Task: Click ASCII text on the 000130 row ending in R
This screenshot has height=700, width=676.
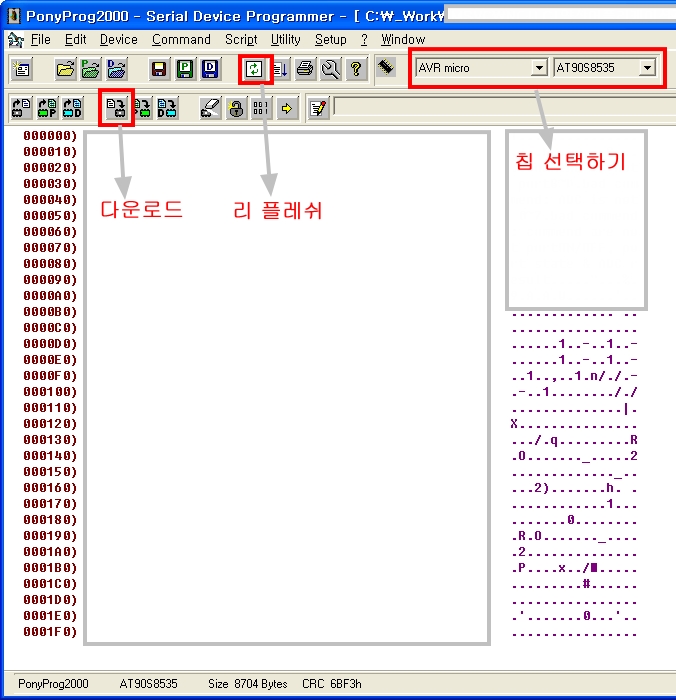Action: click(575, 440)
